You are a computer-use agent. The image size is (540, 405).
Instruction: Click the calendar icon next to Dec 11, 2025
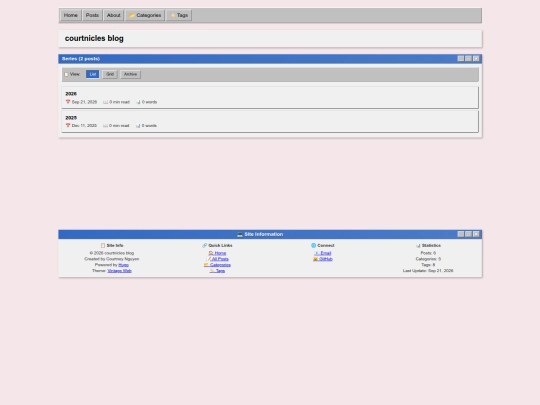tap(68, 125)
